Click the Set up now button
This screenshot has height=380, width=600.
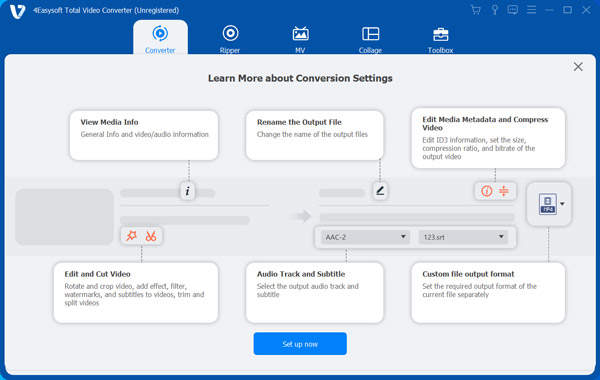tap(300, 344)
